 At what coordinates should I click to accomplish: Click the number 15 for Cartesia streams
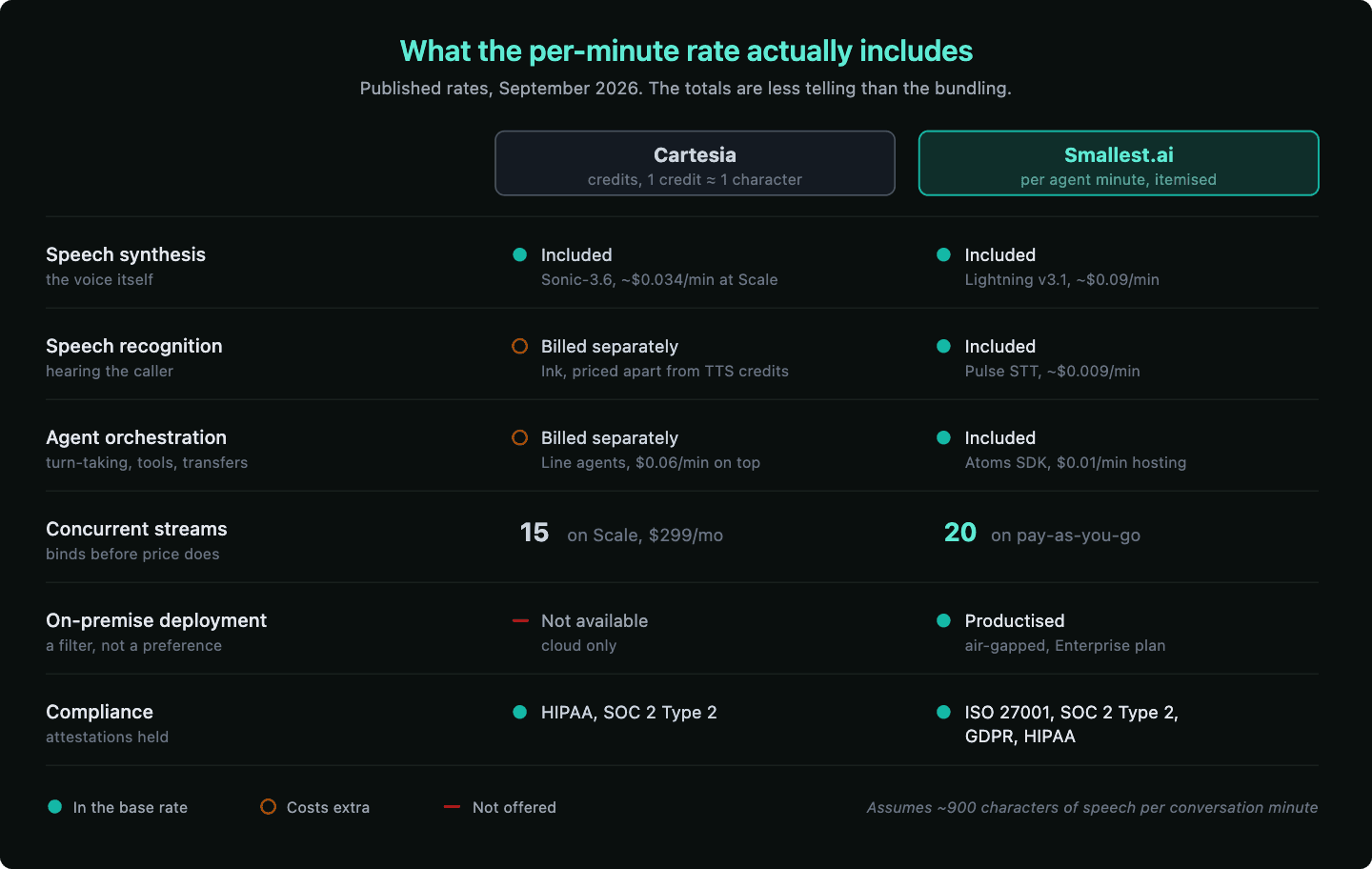point(535,533)
